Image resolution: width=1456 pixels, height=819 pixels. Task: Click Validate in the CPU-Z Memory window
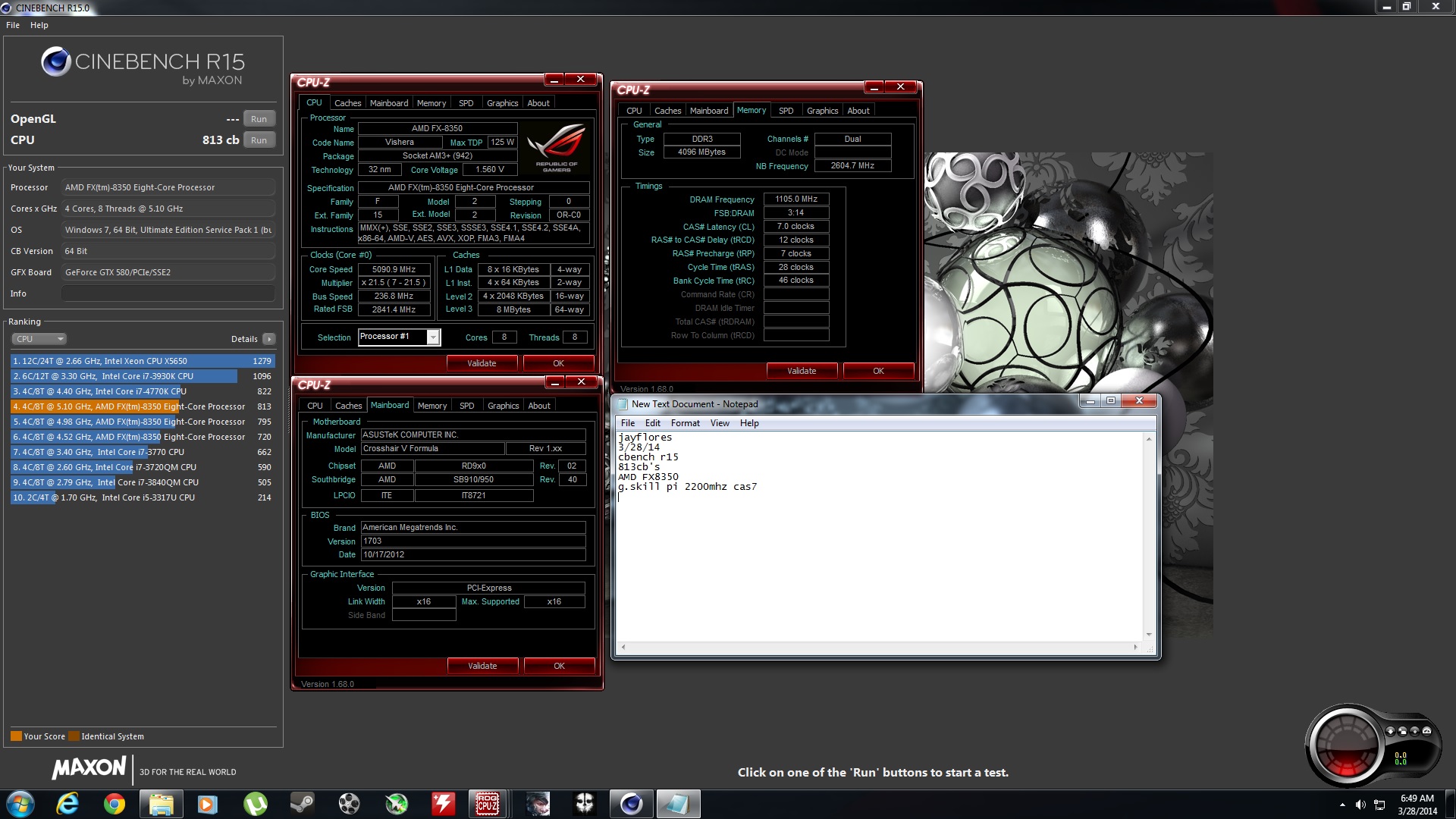point(802,371)
